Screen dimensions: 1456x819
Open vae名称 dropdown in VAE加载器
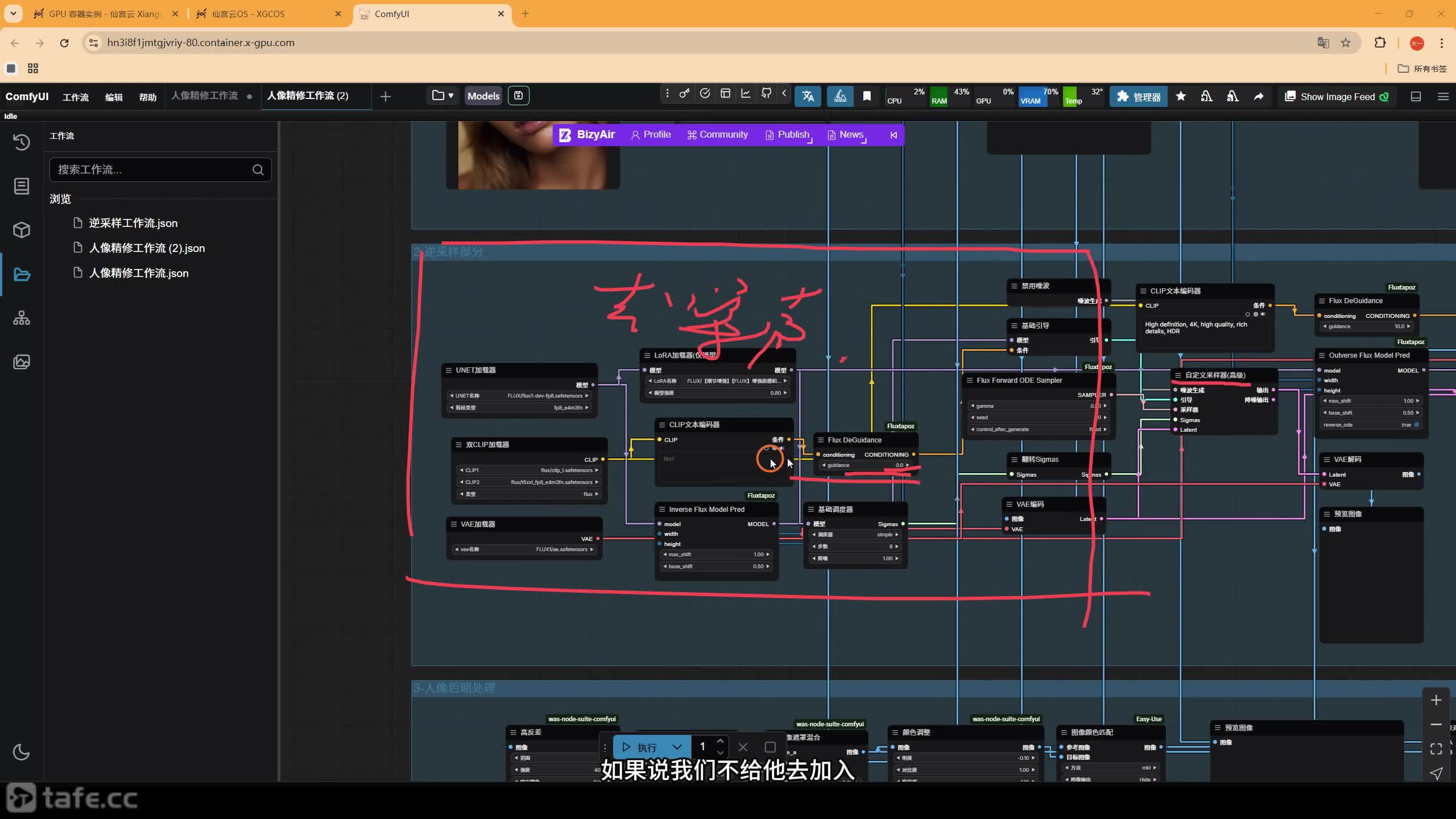(524, 549)
